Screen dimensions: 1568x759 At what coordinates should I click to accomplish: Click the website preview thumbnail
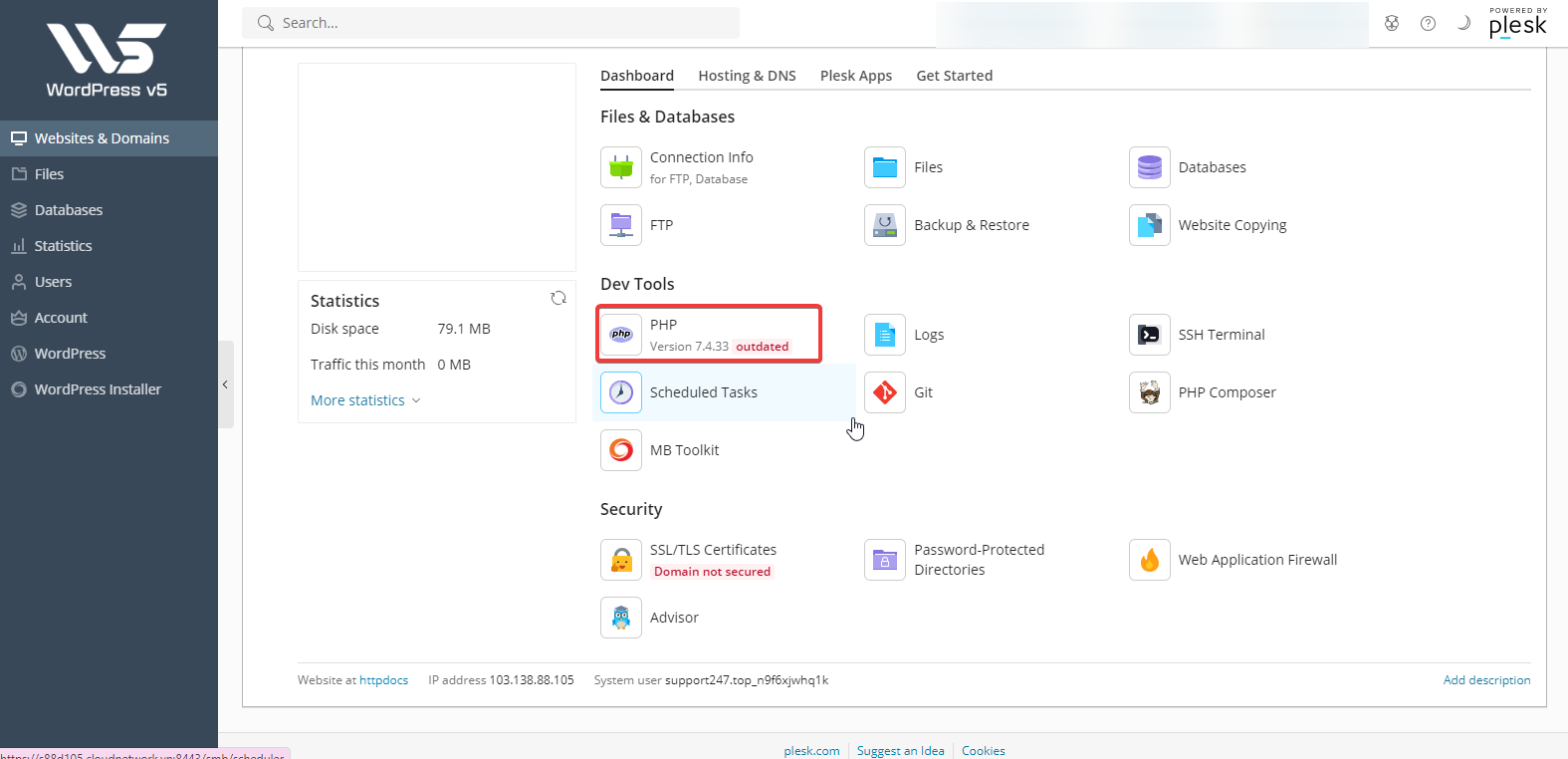tap(437, 167)
